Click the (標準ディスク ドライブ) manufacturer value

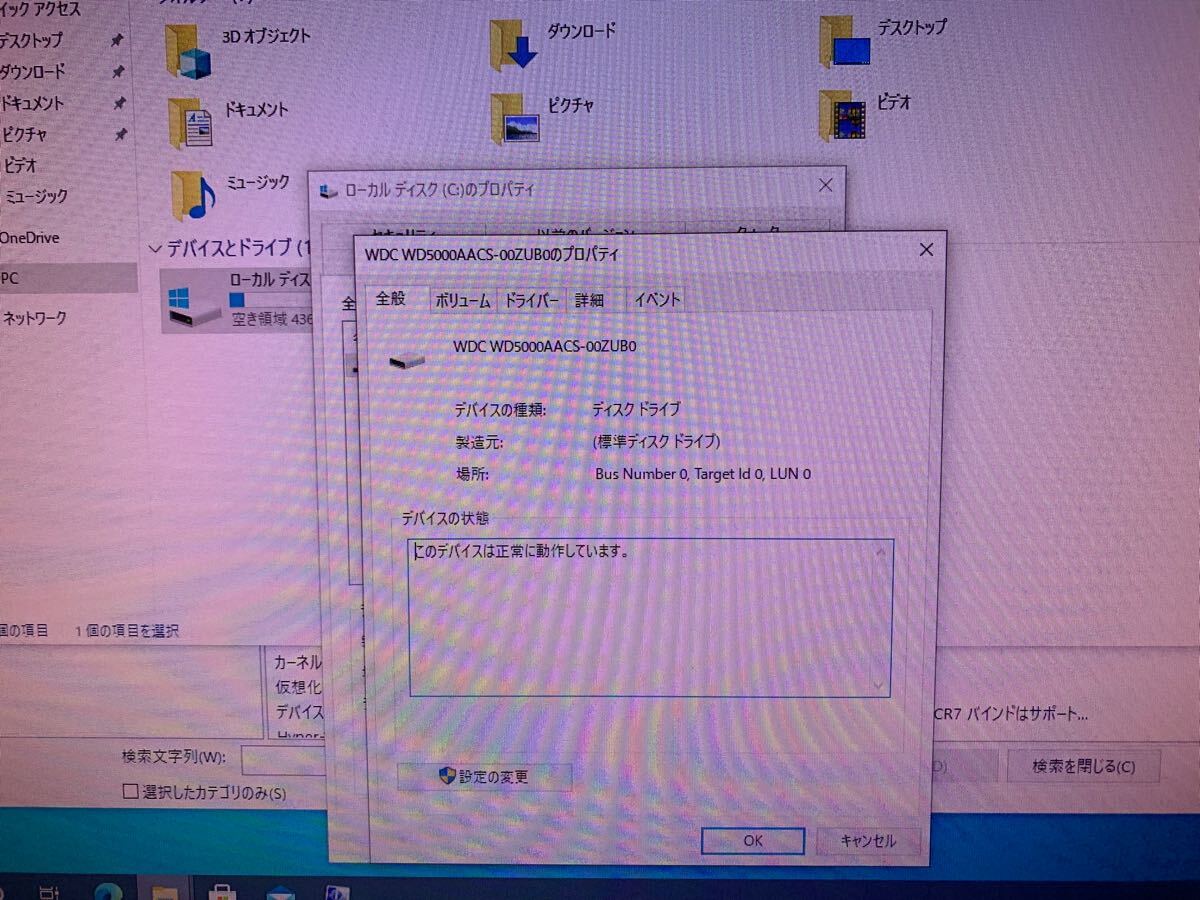(656, 441)
